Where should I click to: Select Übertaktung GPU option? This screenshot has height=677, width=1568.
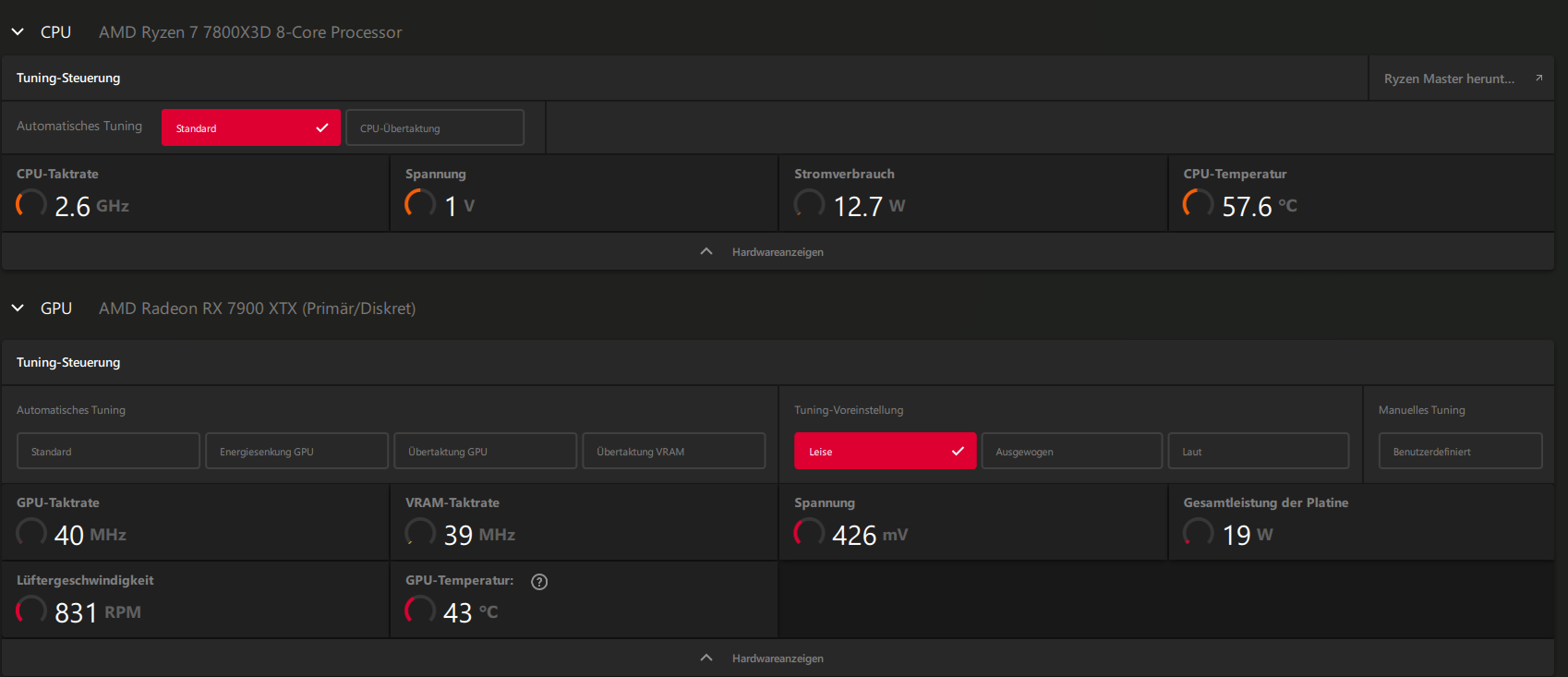click(485, 451)
